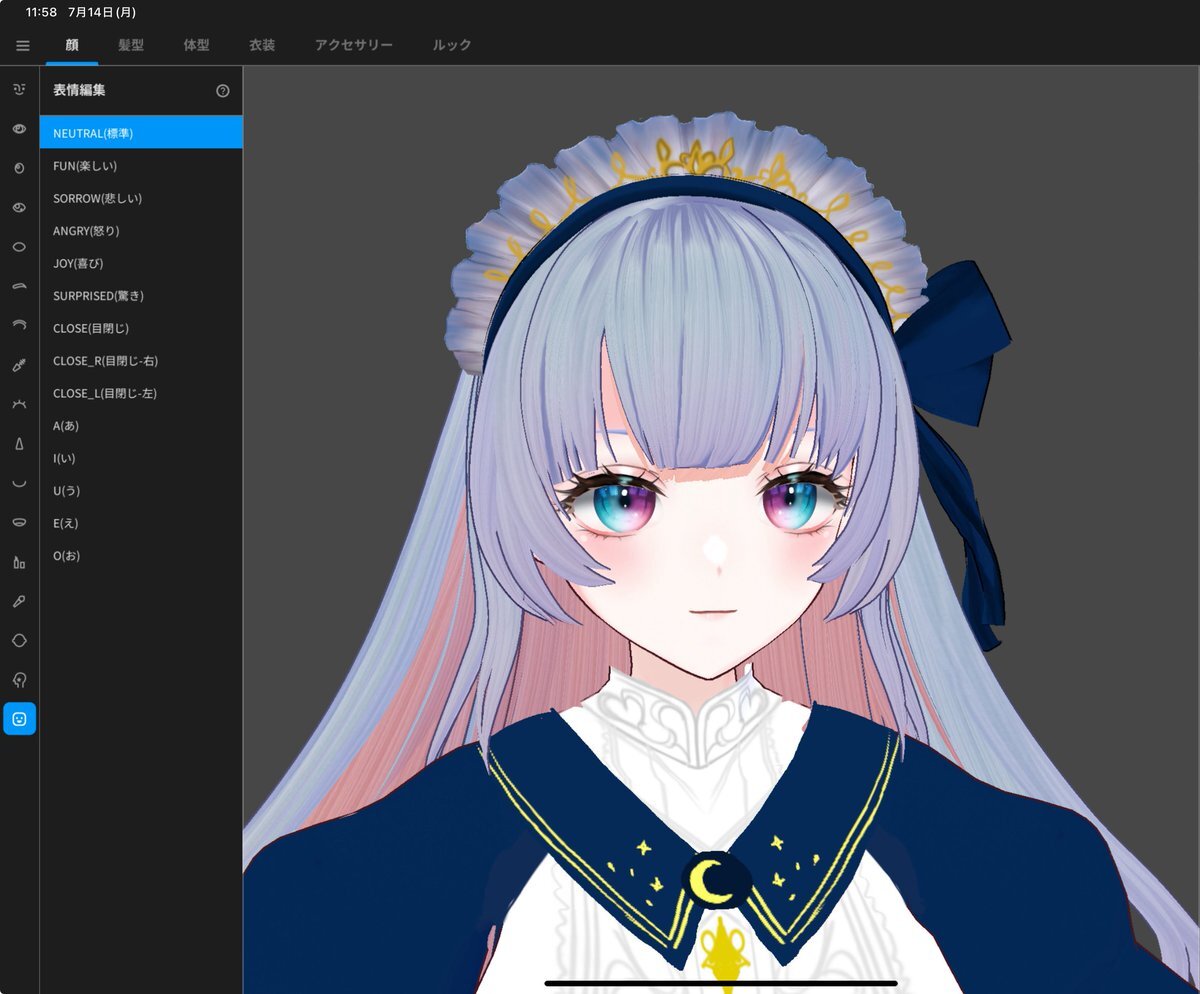The width and height of the screenshot is (1200, 994).
Task: Select the mouth curve icon
Action: click(19, 483)
